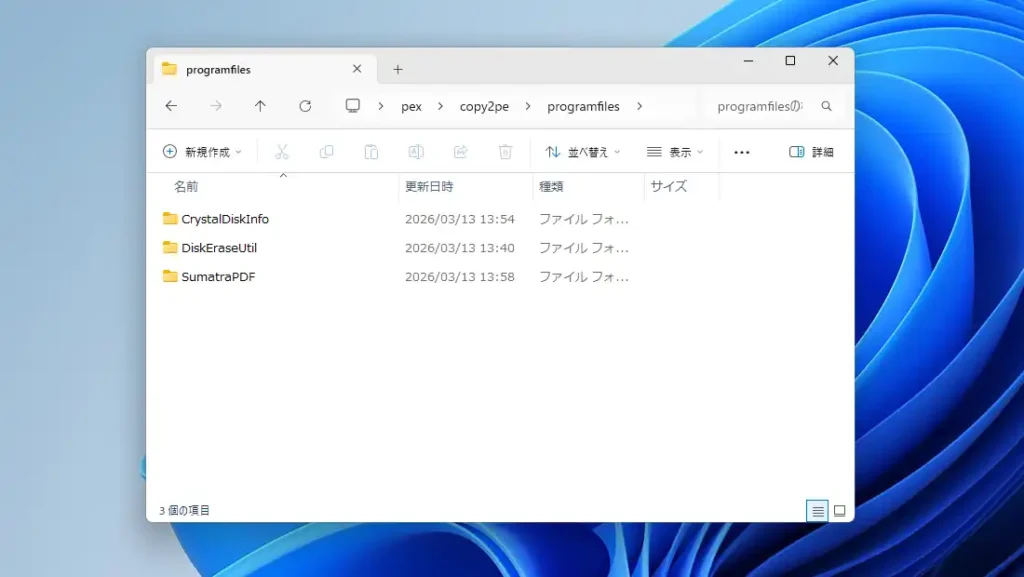This screenshot has height=577, width=1024.
Task: Click the Paste icon
Action: [x=371, y=151]
